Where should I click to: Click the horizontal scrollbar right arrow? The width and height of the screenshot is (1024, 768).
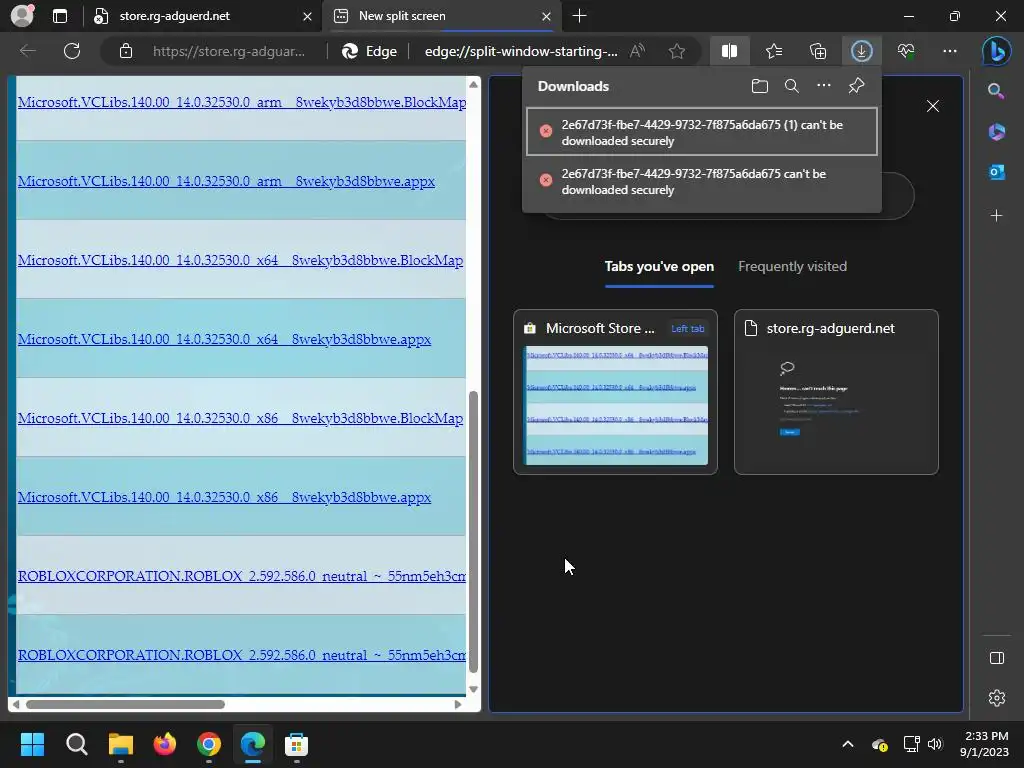(x=458, y=704)
